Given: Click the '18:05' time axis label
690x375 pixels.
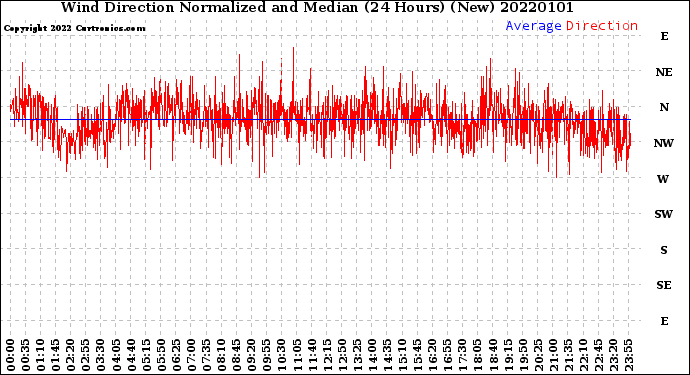Looking at the screenshot, I should pos(478,355).
